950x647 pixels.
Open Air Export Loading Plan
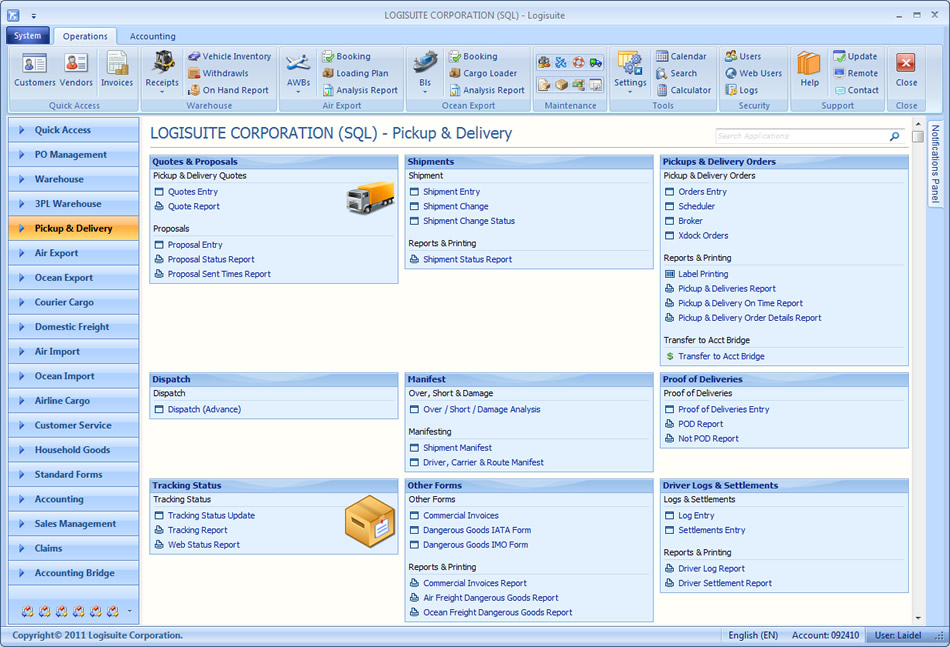[x=356, y=73]
